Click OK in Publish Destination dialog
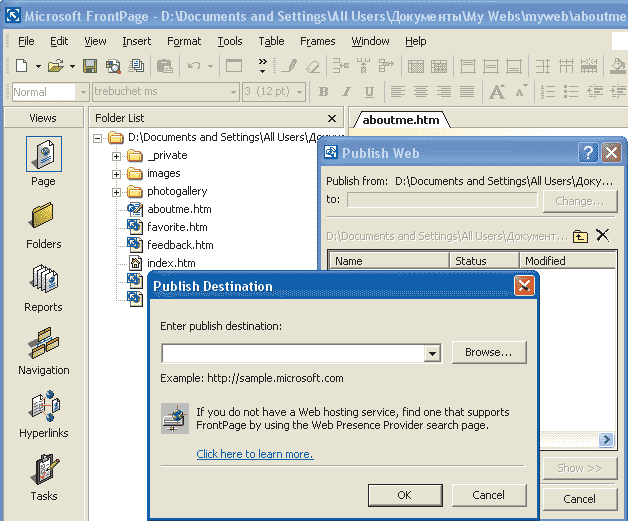 405,495
